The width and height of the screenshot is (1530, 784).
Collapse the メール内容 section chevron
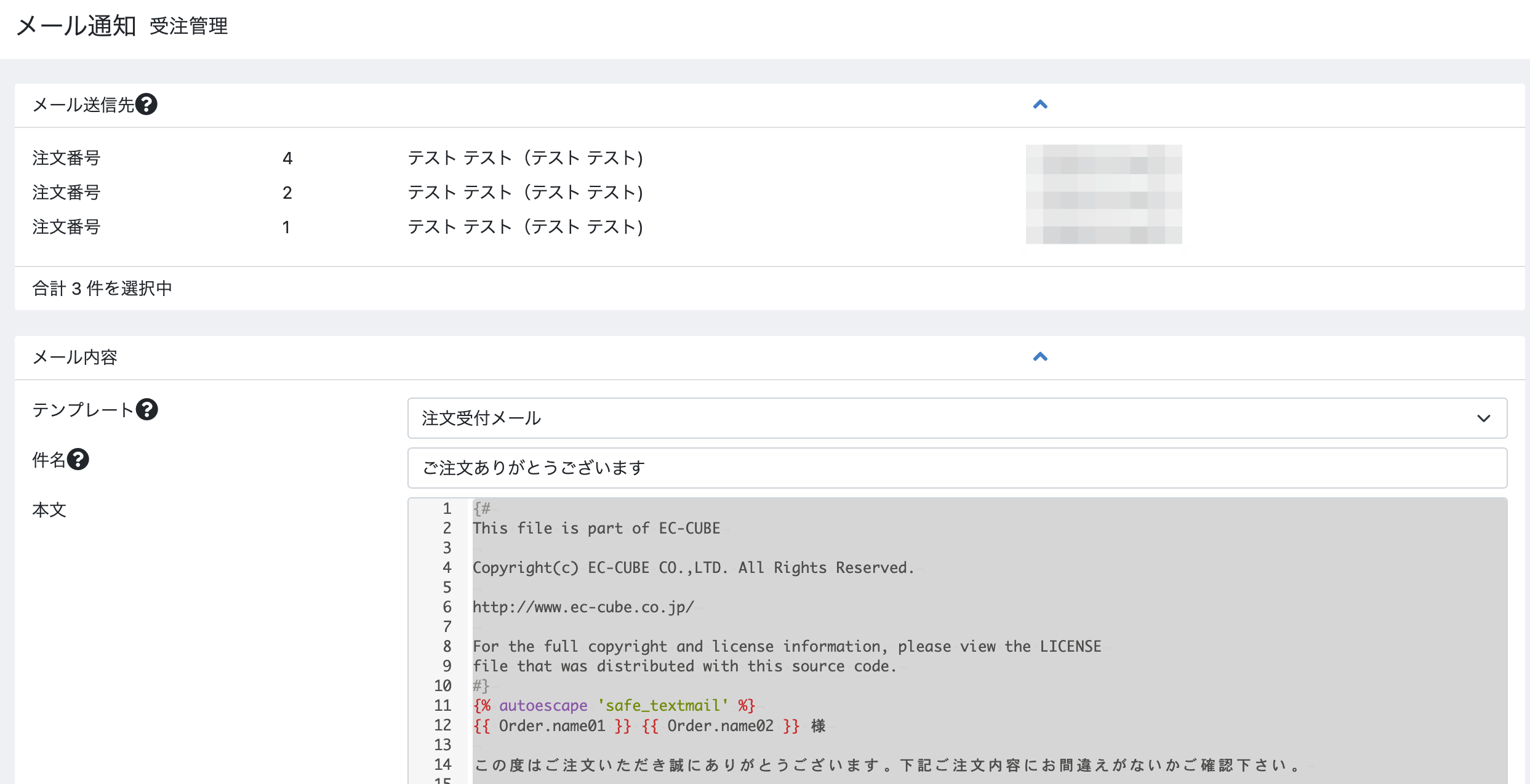[1040, 357]
